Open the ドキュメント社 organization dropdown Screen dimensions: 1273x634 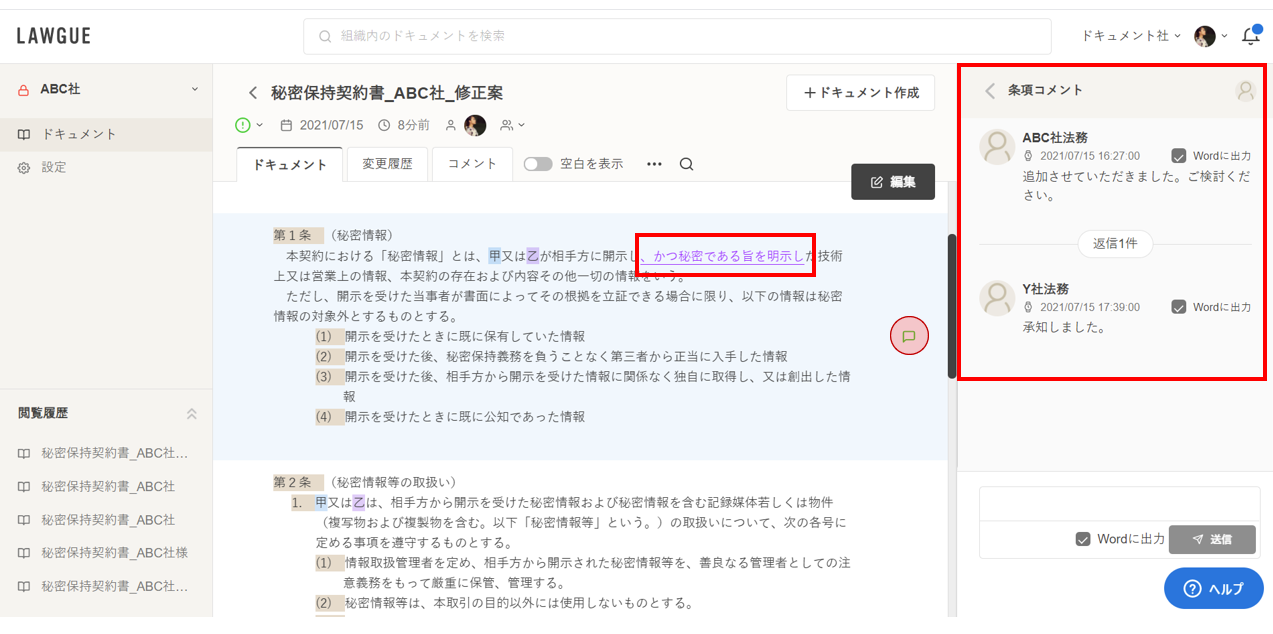pyautogui.click(x=1130, y=36)
